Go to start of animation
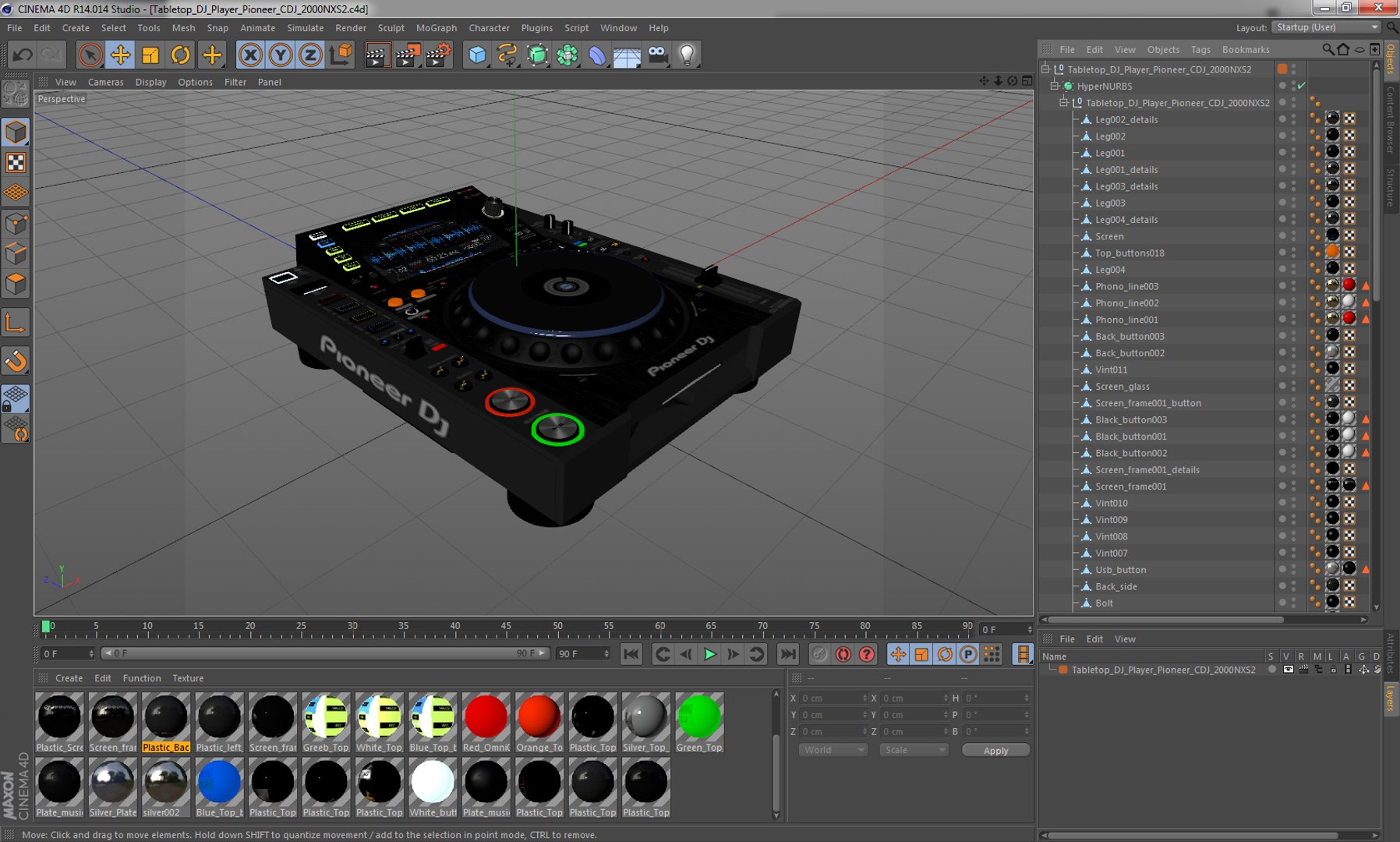Image resolution: width=1400 pixels, height=842 pixels. click(x=631, y=654)
